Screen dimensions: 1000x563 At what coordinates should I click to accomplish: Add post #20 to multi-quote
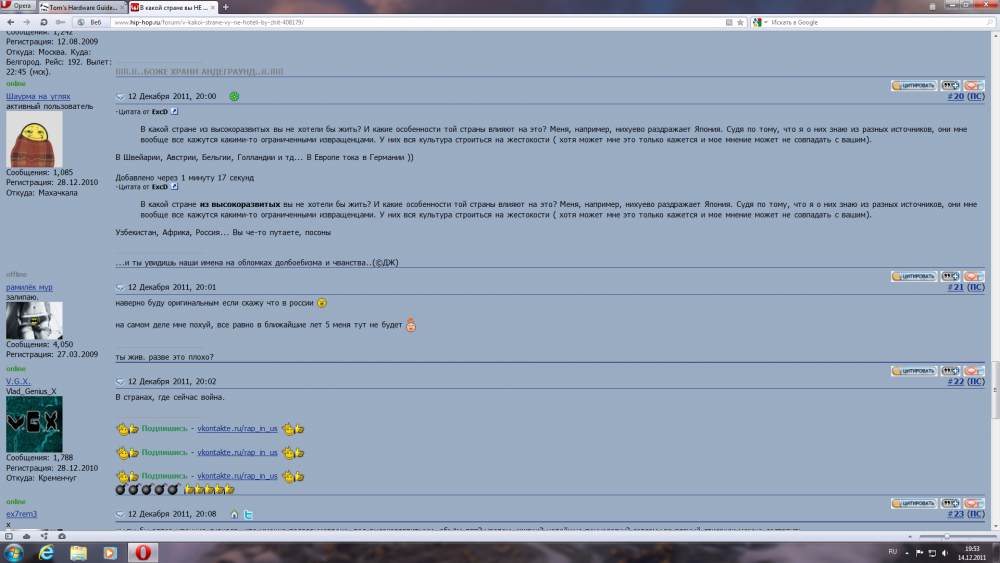click(950, 85)
